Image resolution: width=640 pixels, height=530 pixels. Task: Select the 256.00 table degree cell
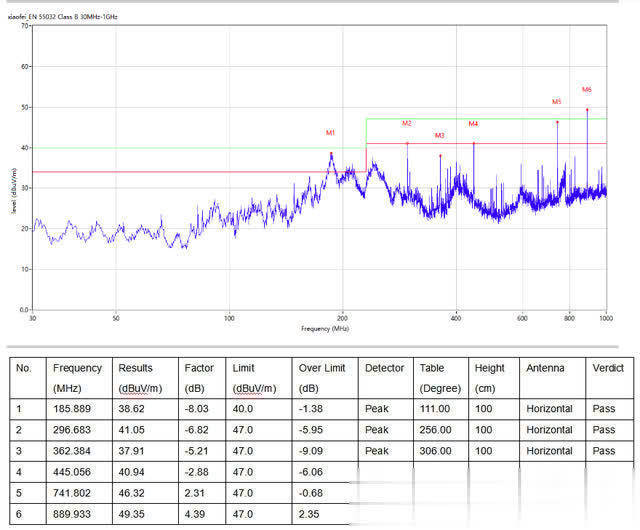pos(436,430)
